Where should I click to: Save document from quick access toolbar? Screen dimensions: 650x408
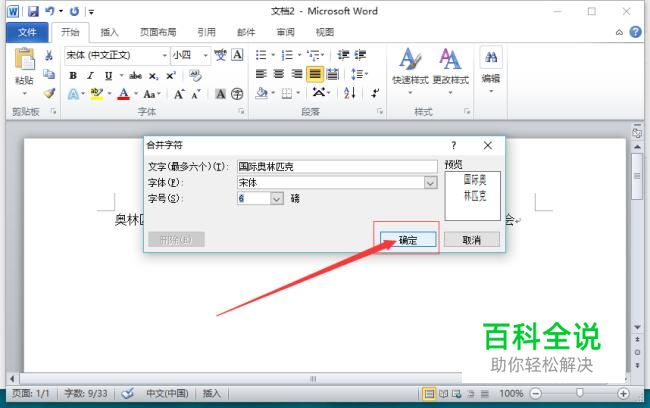(33, 11)
